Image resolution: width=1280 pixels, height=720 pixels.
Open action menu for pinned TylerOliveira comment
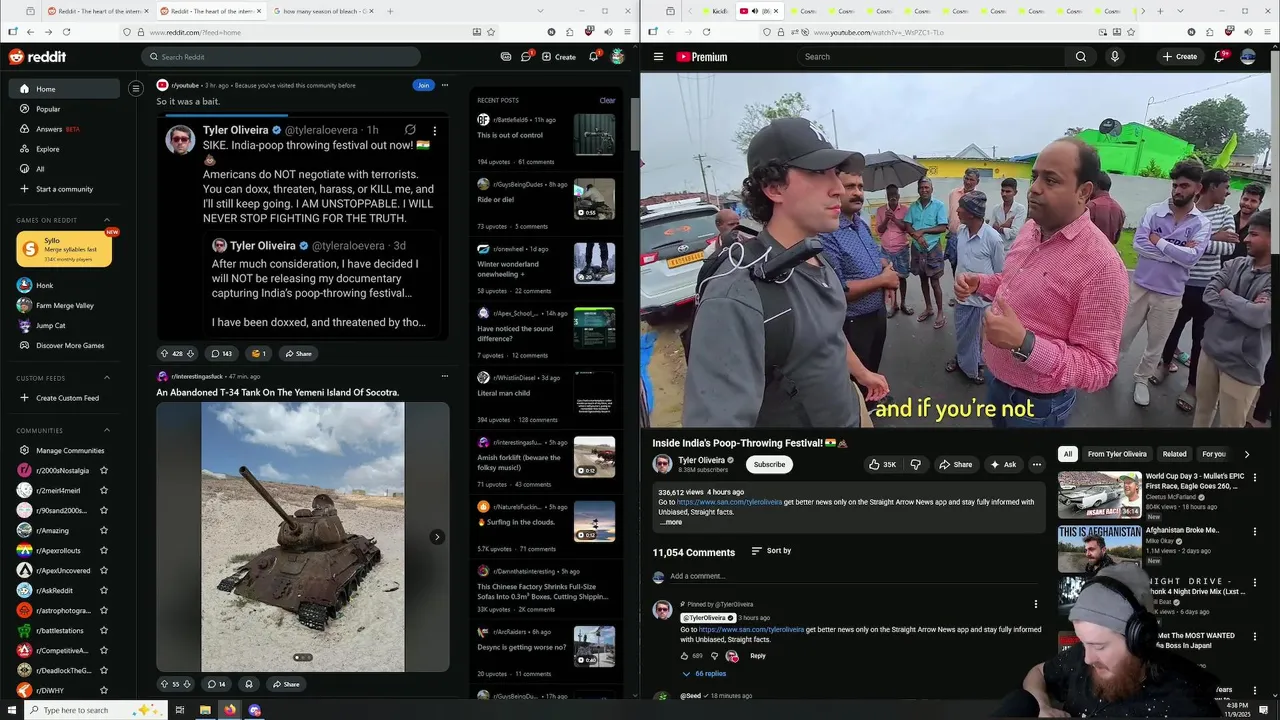pyautogui.click(x=1036, y=604)
